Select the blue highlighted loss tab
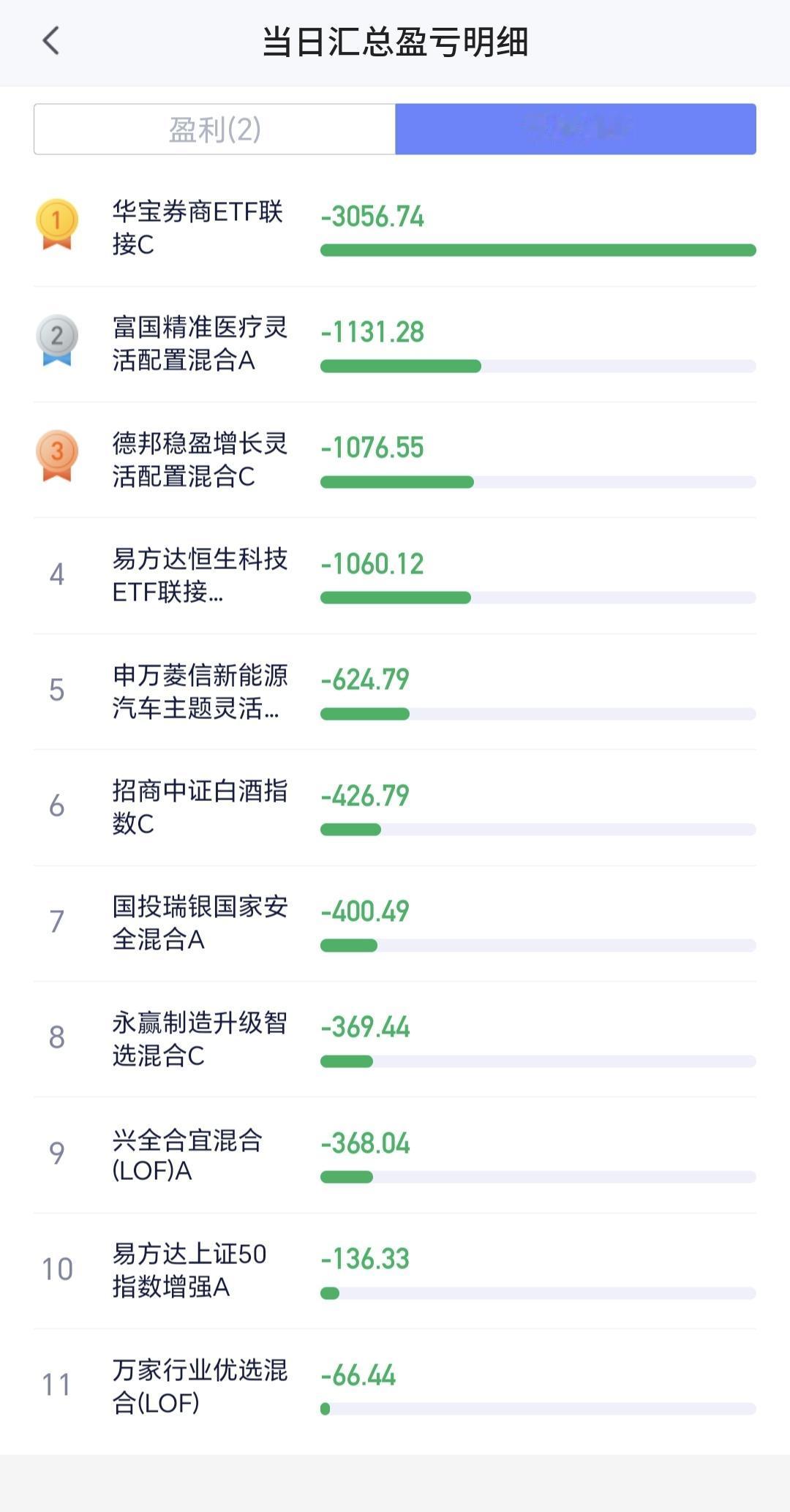This screenshot has width=790, height=1512. (x=576, y=129)
